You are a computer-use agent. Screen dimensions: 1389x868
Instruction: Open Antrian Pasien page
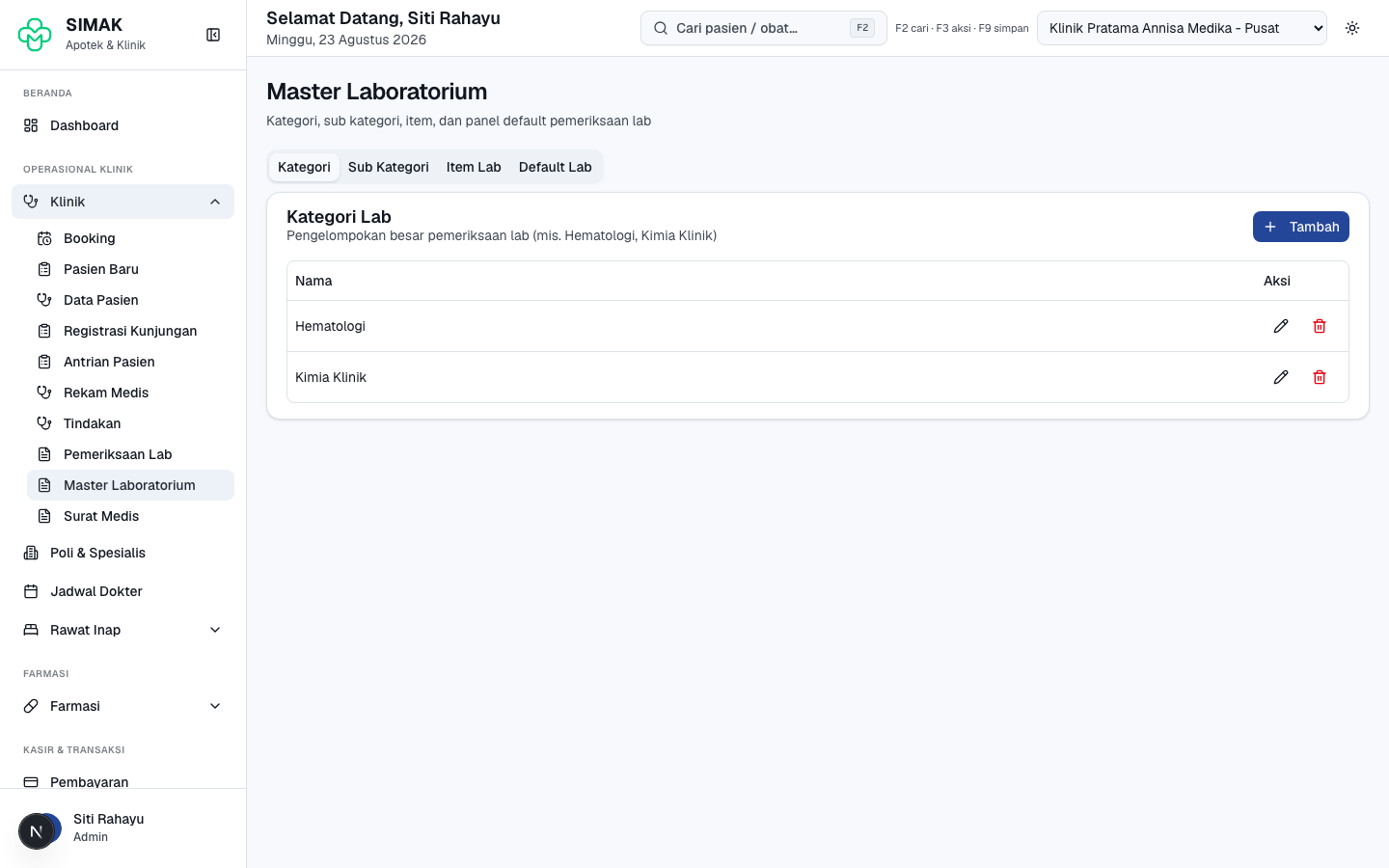(x=130, y=362)
